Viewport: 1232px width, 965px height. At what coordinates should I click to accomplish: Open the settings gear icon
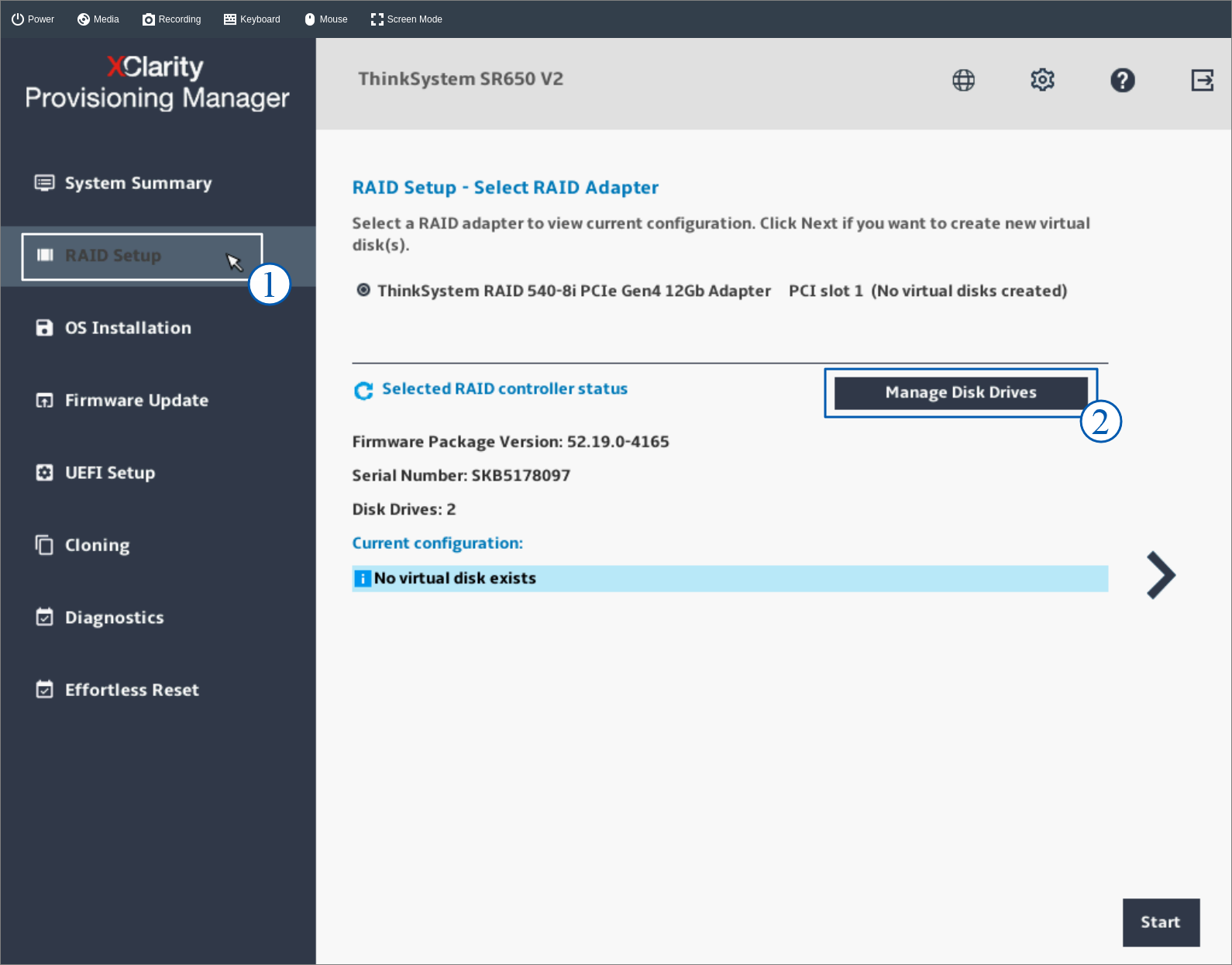click(x=1042, y=79)
